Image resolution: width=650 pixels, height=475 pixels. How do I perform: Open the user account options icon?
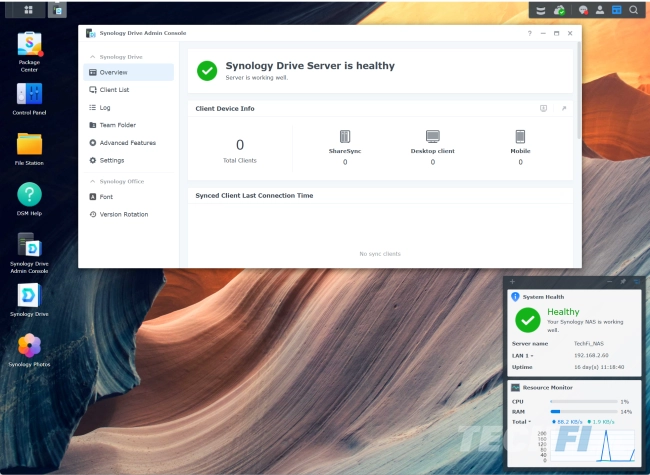600,10
